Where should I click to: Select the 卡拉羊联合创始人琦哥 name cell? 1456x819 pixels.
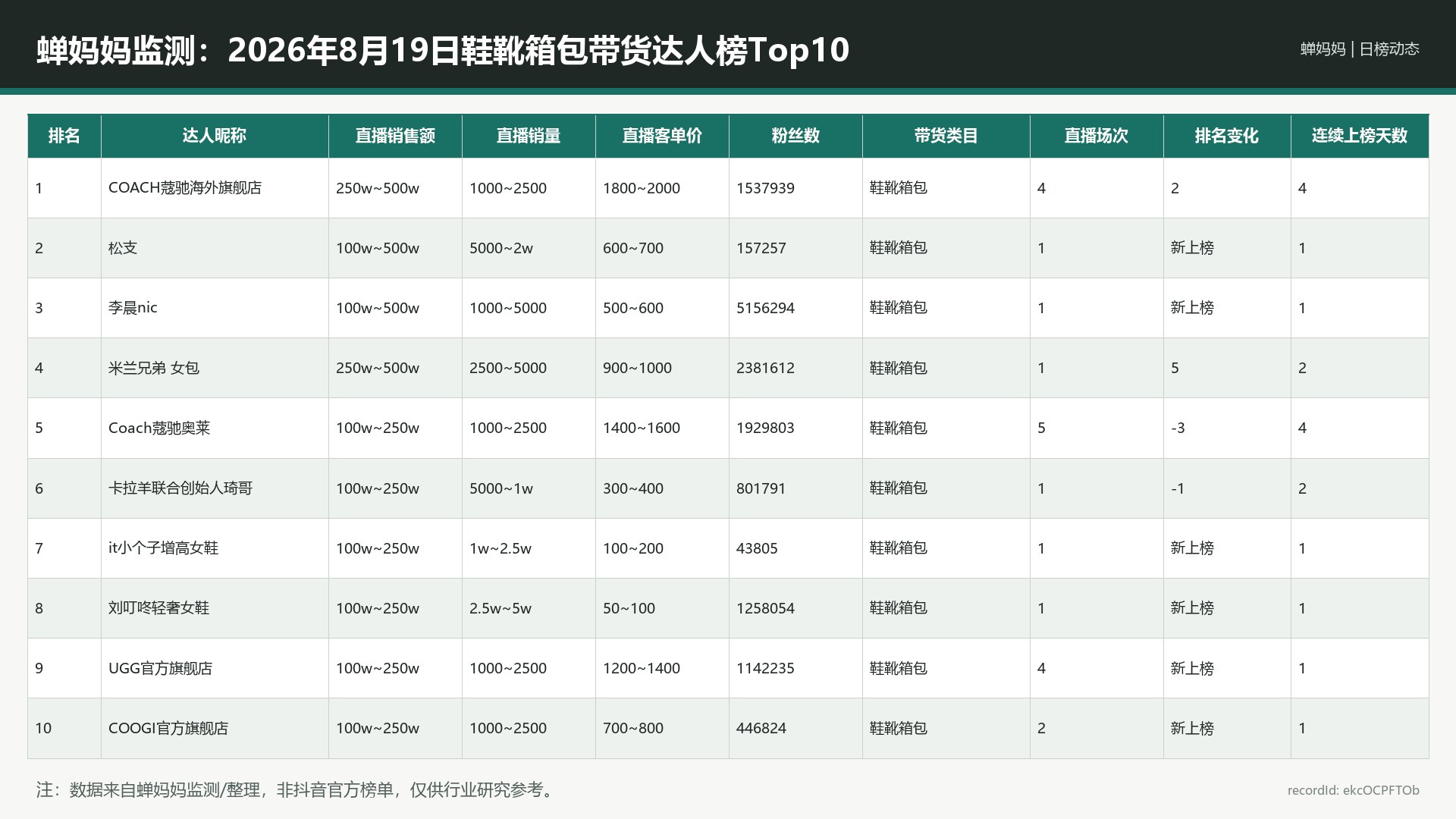215,488
